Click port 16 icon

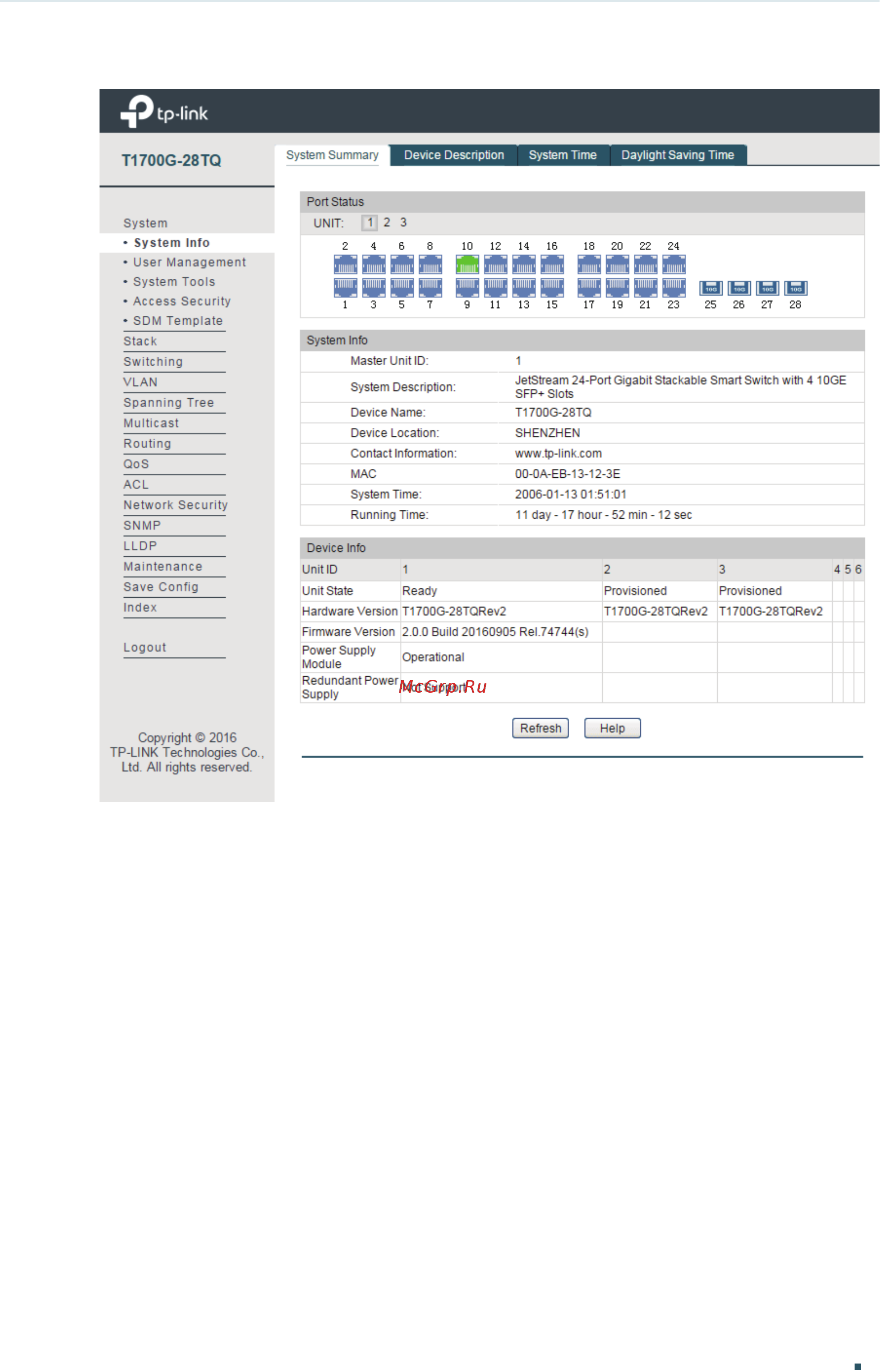(552, 264)
